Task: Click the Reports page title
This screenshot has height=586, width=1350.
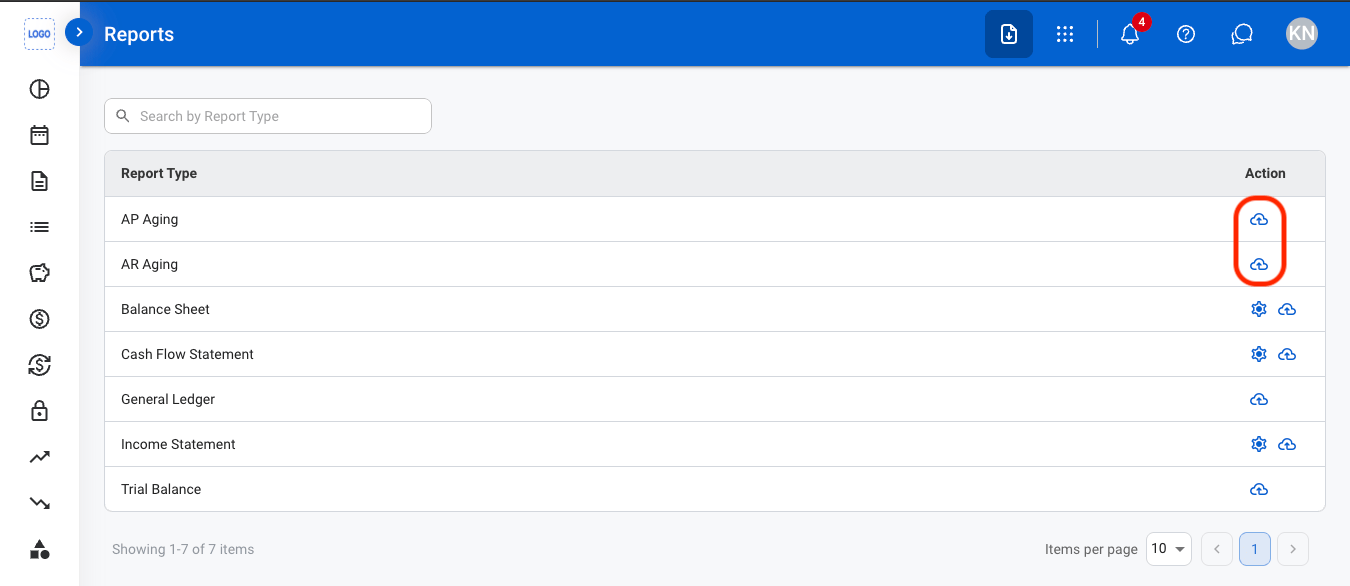Action: point(139,34)
